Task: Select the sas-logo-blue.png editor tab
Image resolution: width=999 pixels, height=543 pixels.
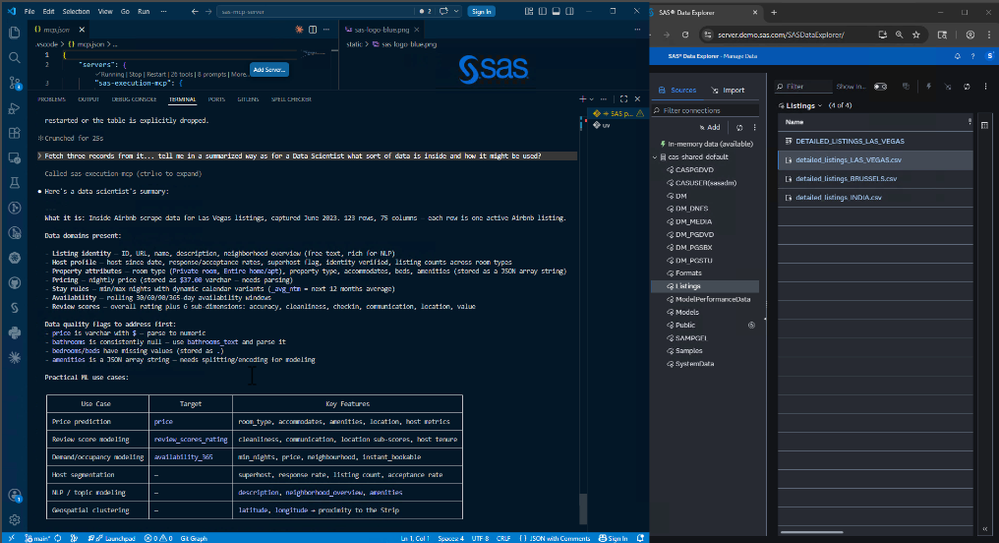Action: pos(381,30)
